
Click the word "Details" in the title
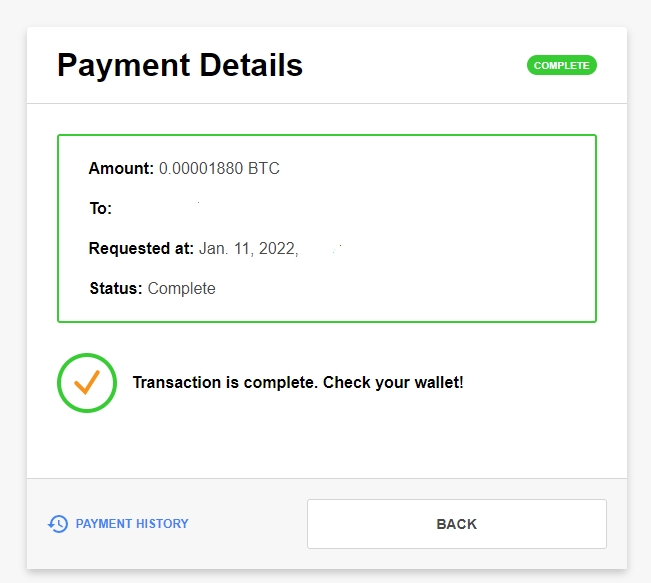point(251,66)
